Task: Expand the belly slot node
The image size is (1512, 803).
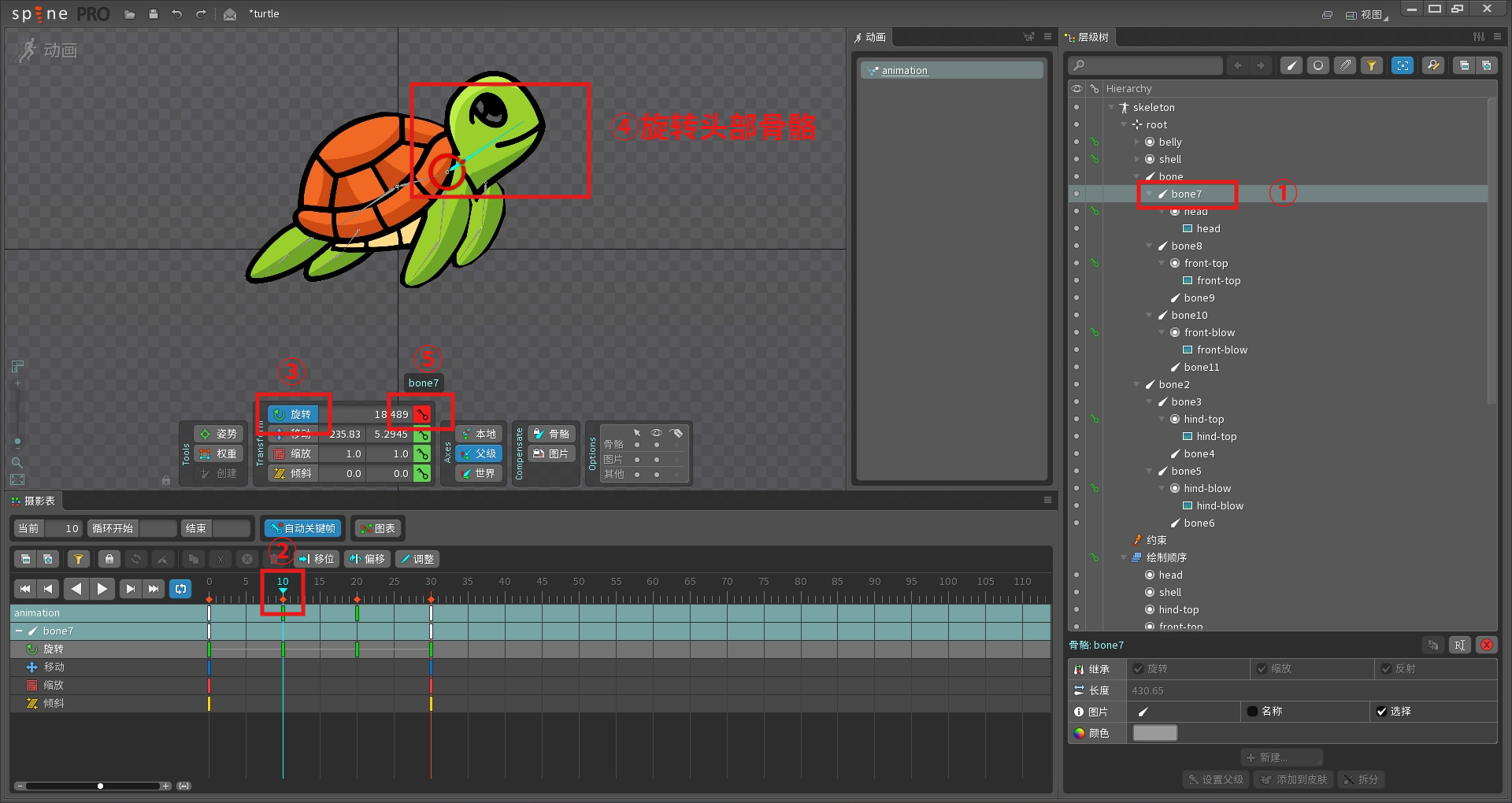Action: [x=1136, y=142]
